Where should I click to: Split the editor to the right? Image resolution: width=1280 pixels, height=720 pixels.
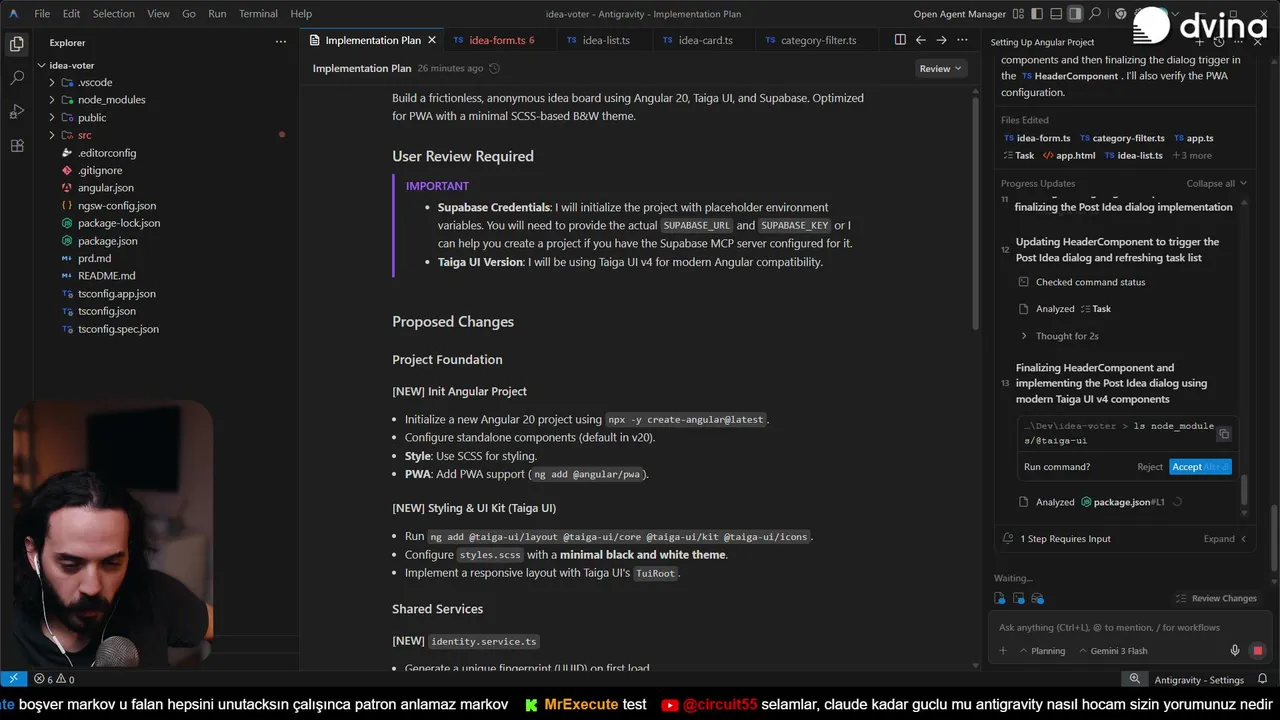(900, 40)
